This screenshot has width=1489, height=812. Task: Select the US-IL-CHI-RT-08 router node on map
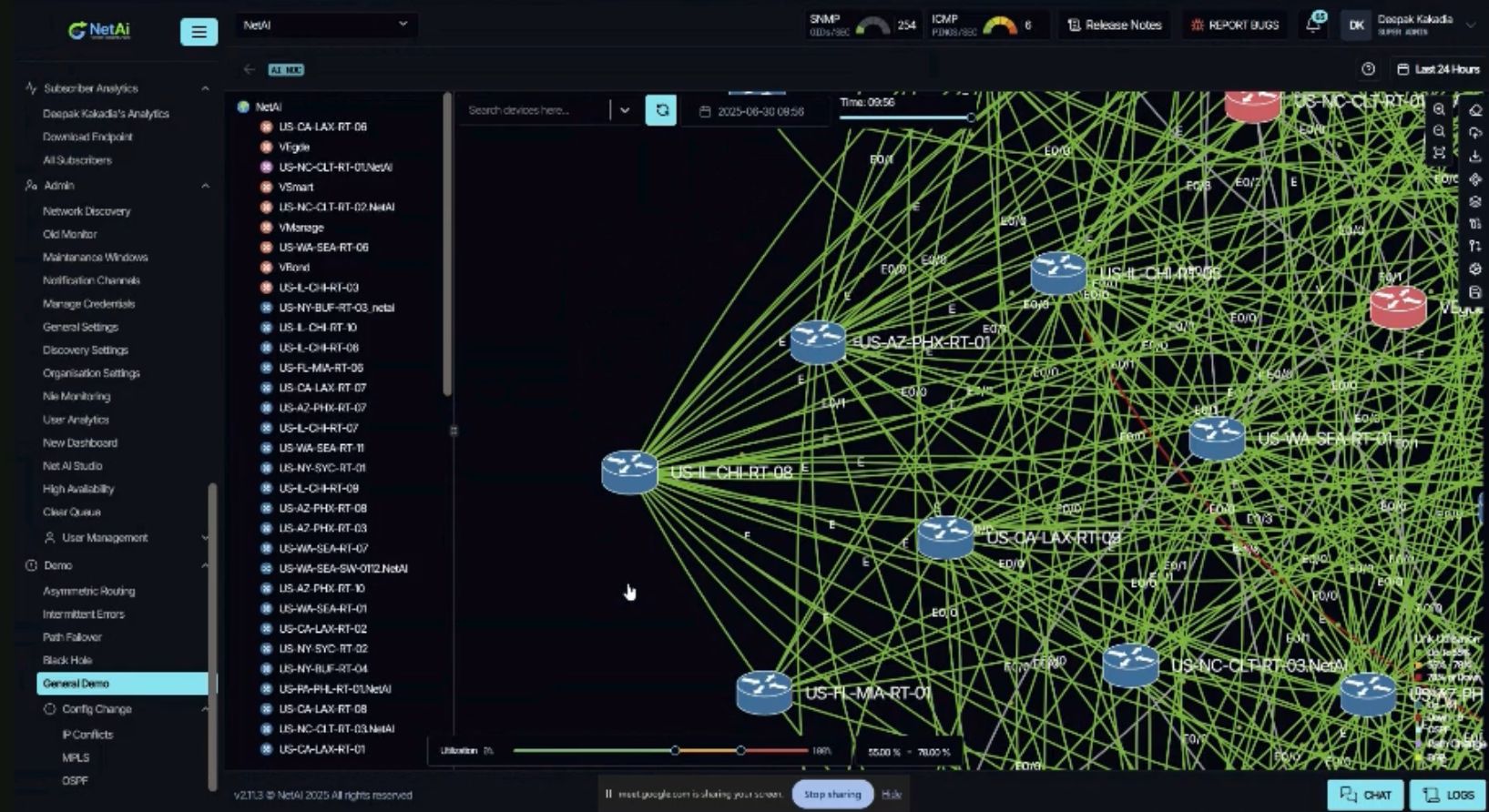[629, 472]
